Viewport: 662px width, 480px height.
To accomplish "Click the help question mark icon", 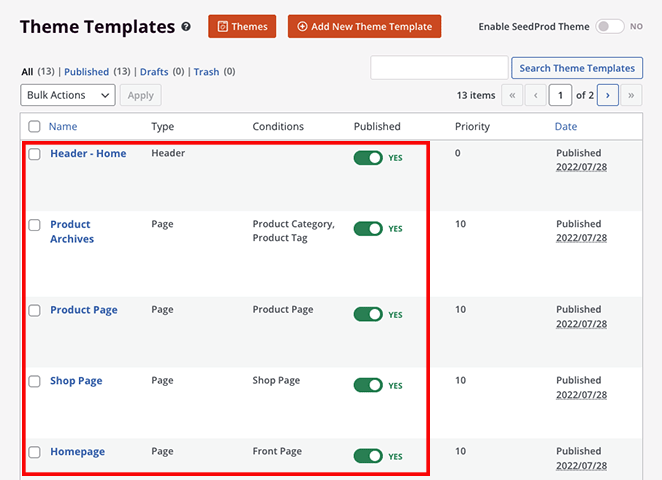I will [x=186, y=27].
